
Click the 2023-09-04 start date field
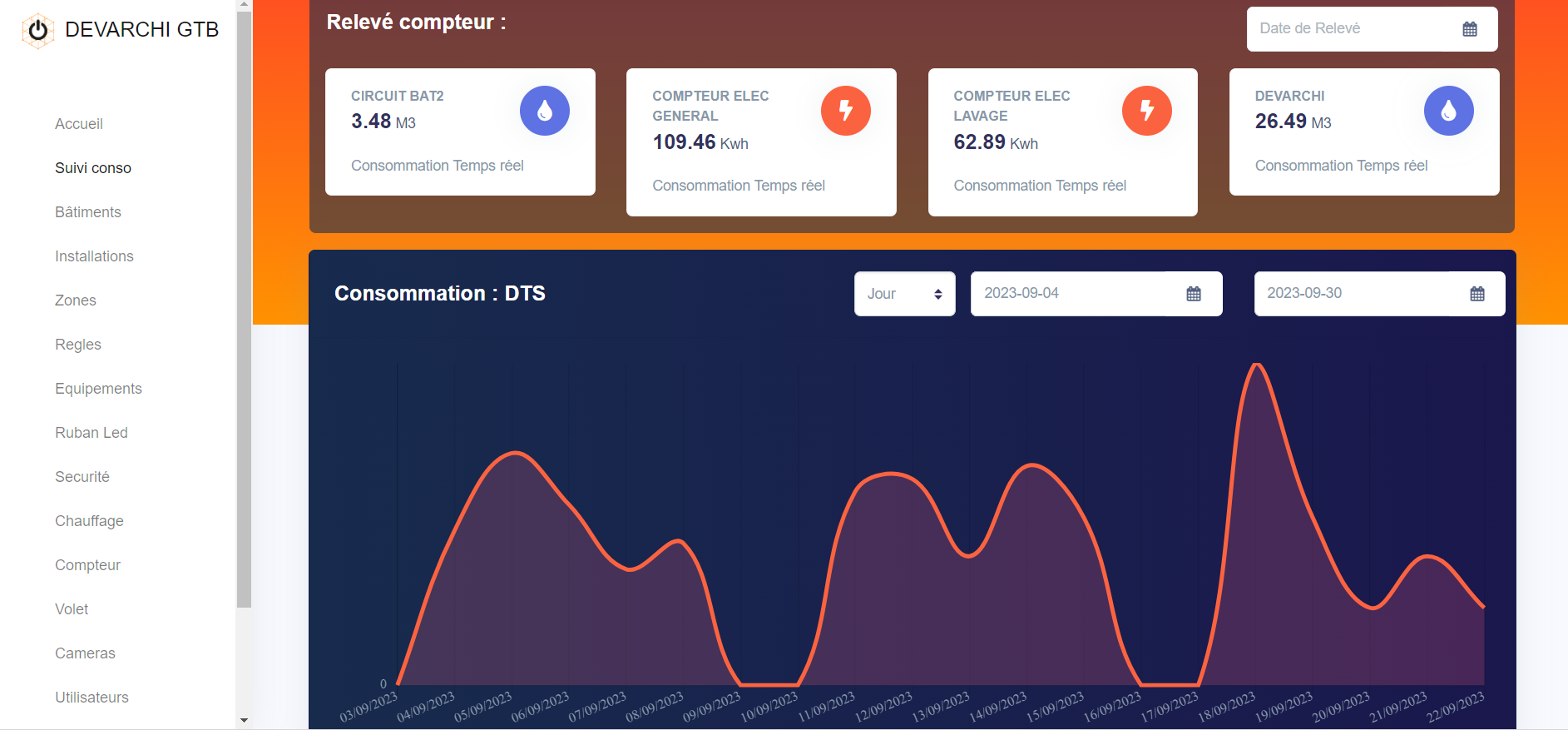point(1069,294)
